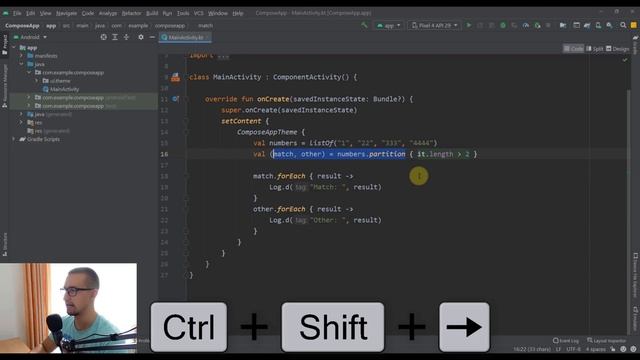Switch editor to Design view
The image size is (640, 360).
pyautogui.click(x=618, y=49)
